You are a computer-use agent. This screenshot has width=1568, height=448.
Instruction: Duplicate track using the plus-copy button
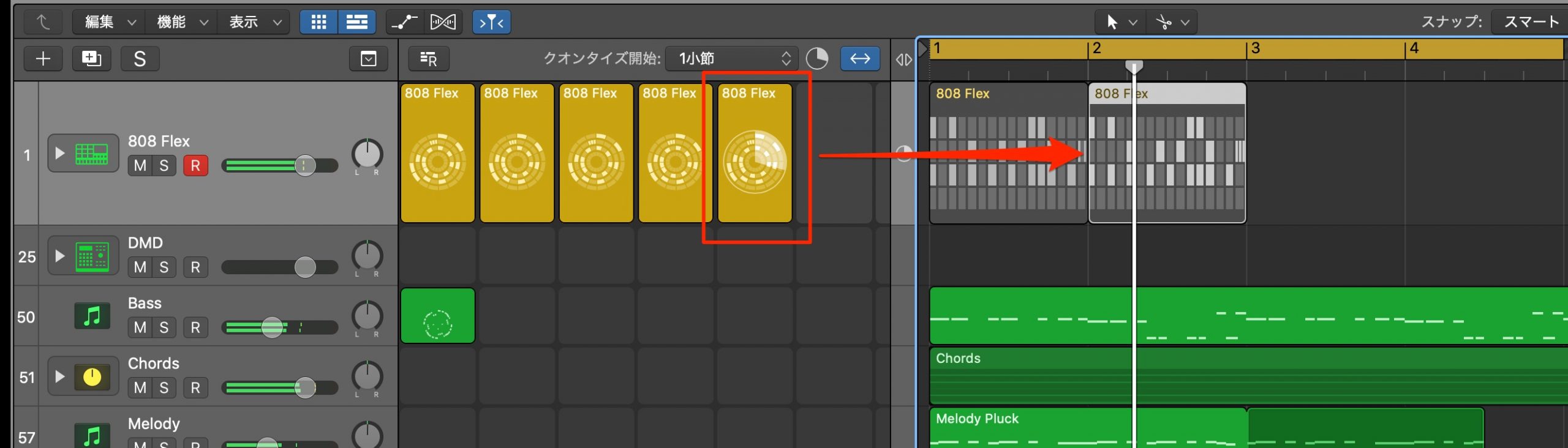point(91,59)
